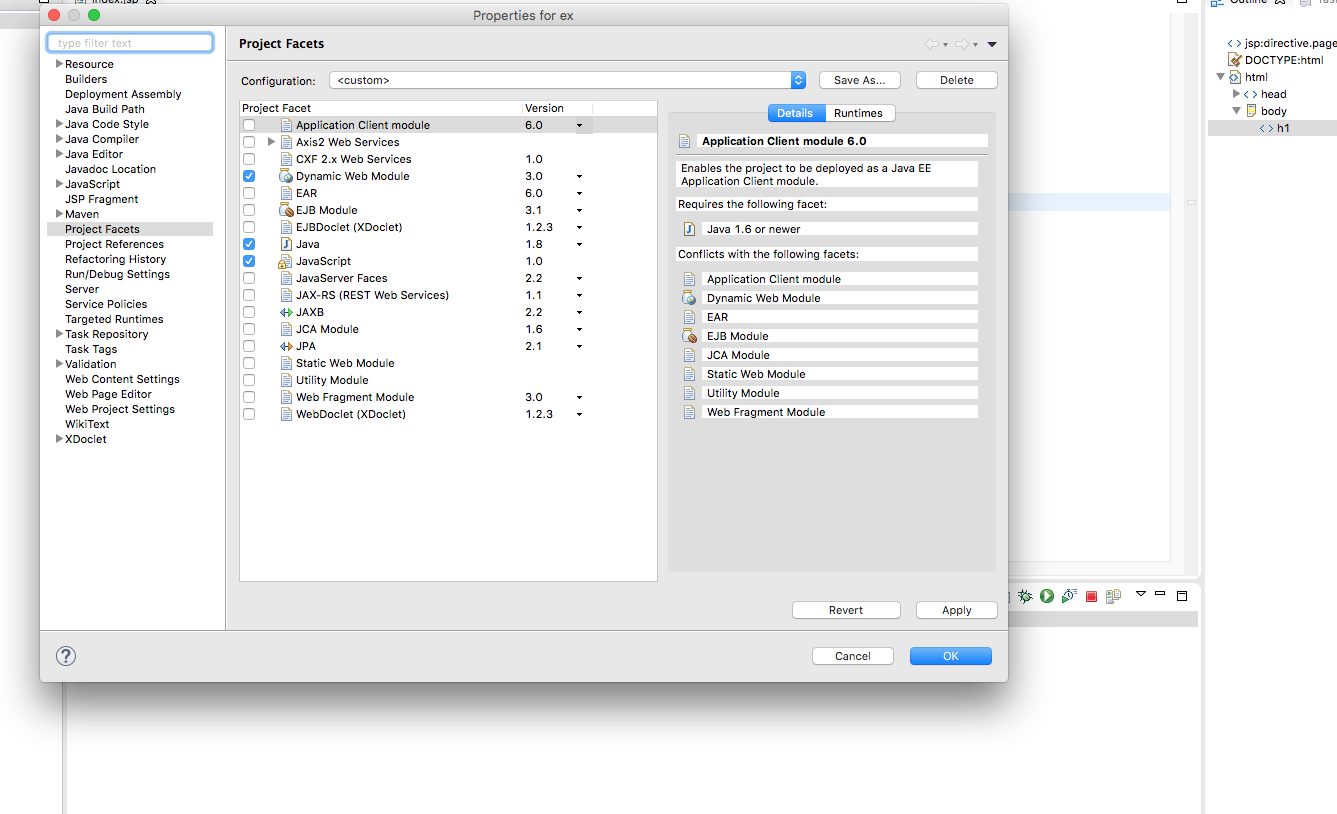Viewport: 1337px width, 814px height.
Task: Select Deployment Assembly in sidebar
Action: pos(123,94)
